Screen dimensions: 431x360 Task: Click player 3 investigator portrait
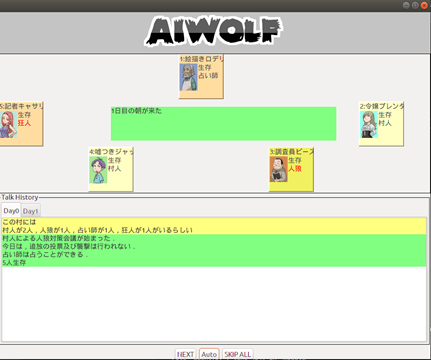[x=279, y=170]
